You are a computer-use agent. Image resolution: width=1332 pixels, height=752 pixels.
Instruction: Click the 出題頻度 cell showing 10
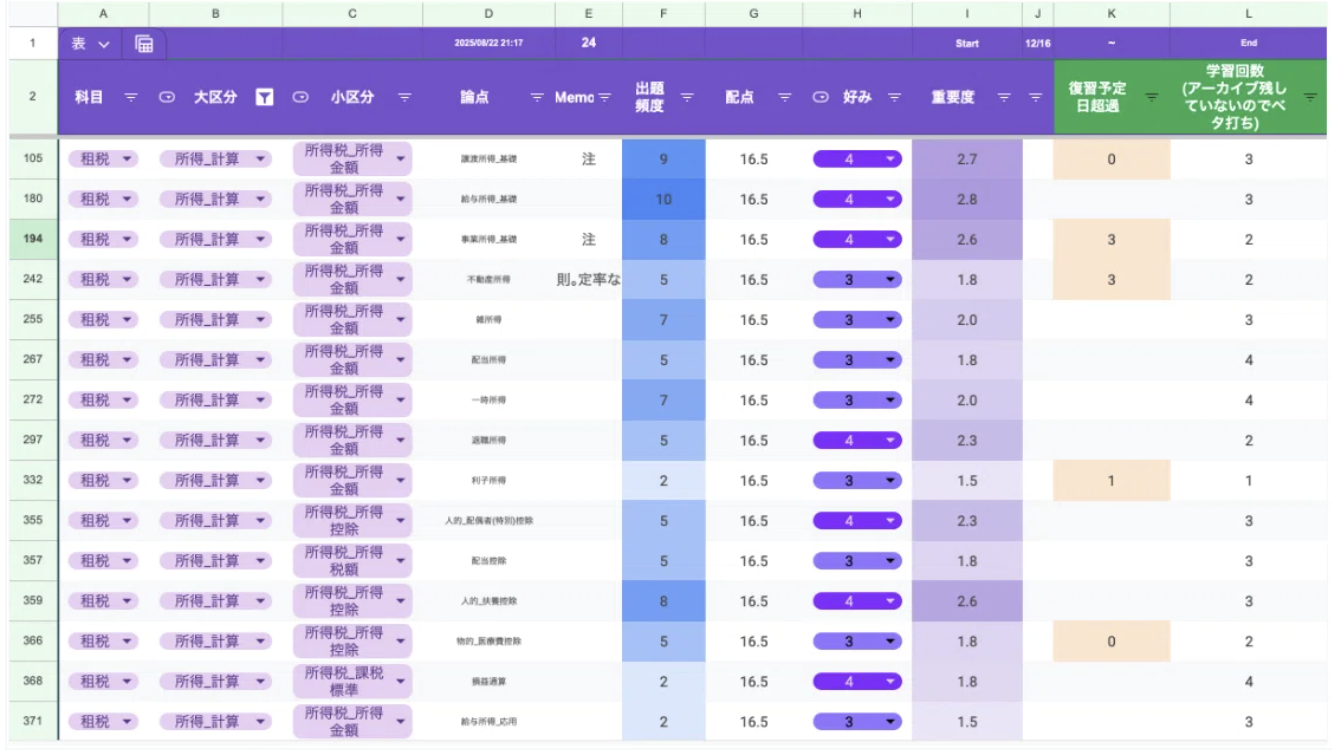pyautogui.click(x=663, y=199)
